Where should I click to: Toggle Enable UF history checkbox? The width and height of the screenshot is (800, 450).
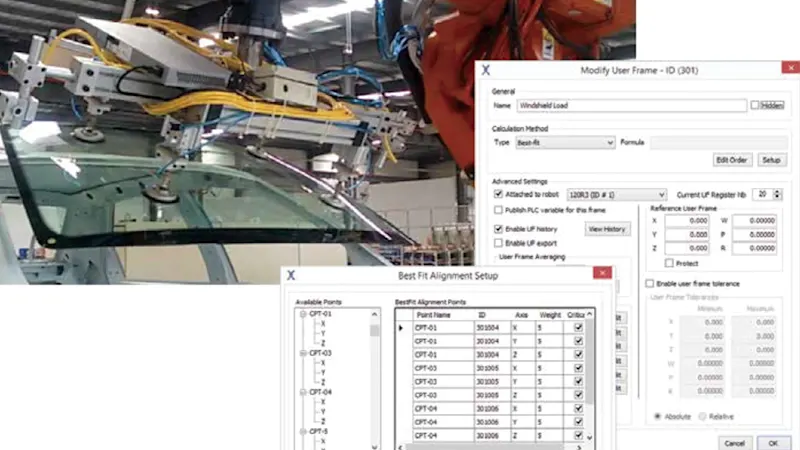click(x=498, y=229)
